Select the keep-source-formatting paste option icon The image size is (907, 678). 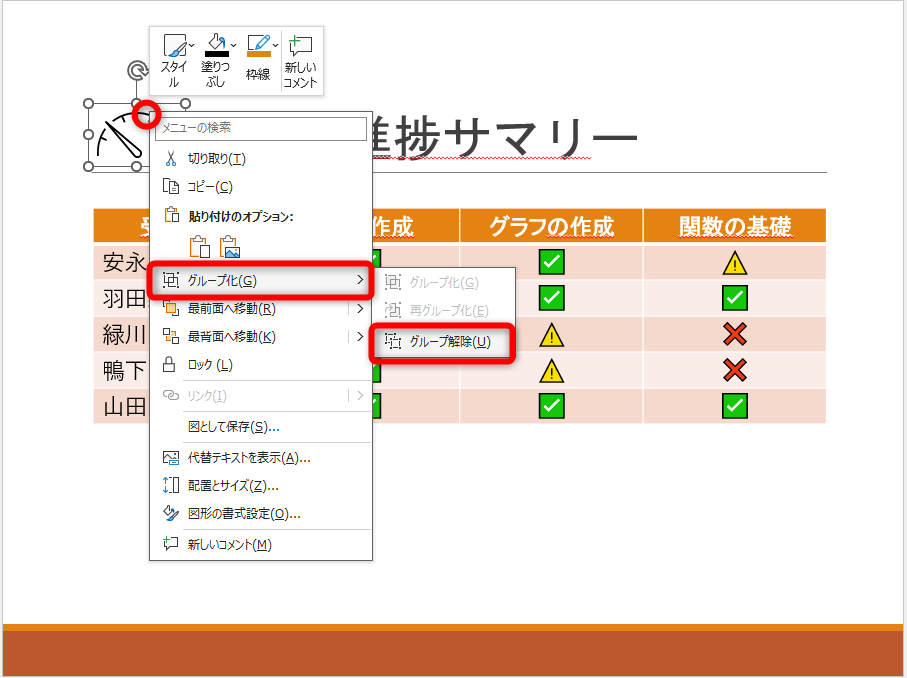(x=200, y=245)
